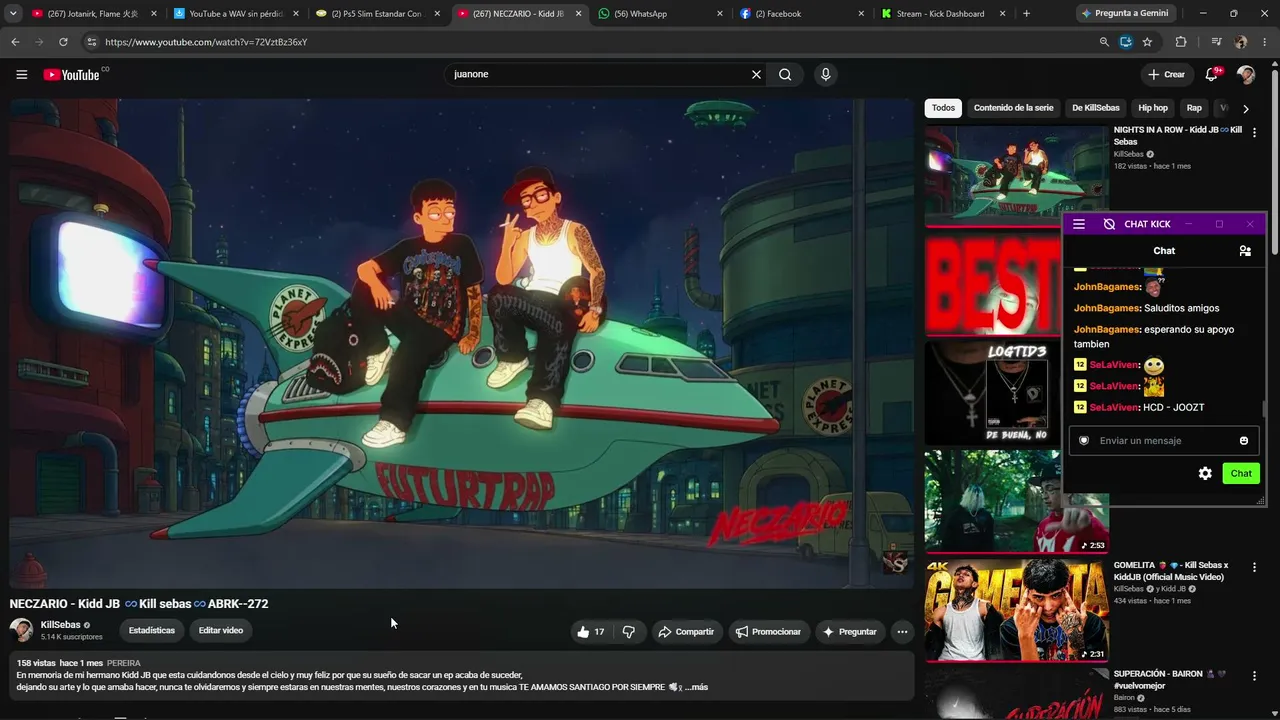Screen dimensions: 1280x720
Task: Open the YouTube account avatar menu
Action: point(1245,74)
